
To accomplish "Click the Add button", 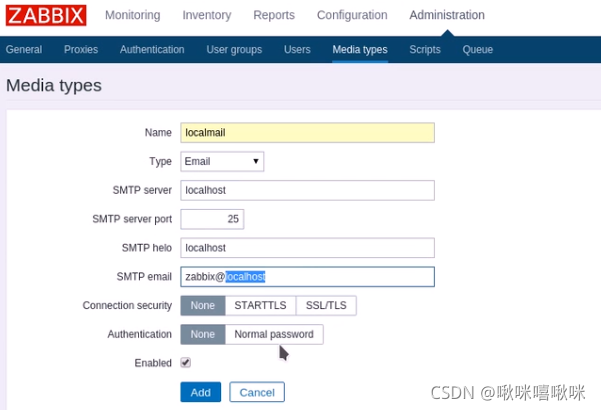I will [200, 392].
